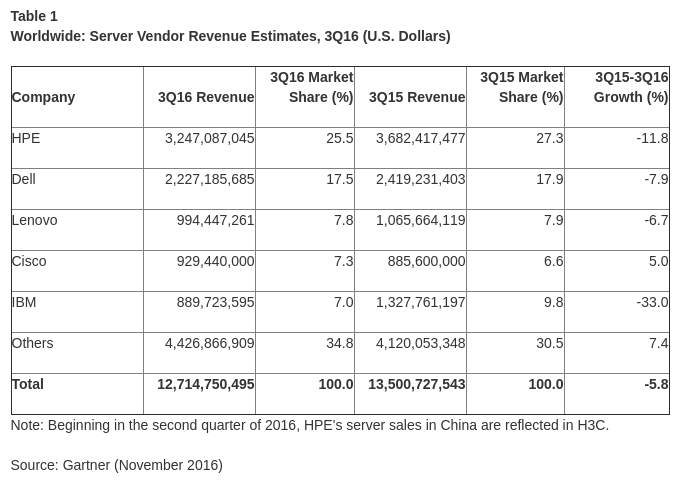
Task: Click IBM's 3Q16 market share 7.0
Action: click(x=343, y=302)
